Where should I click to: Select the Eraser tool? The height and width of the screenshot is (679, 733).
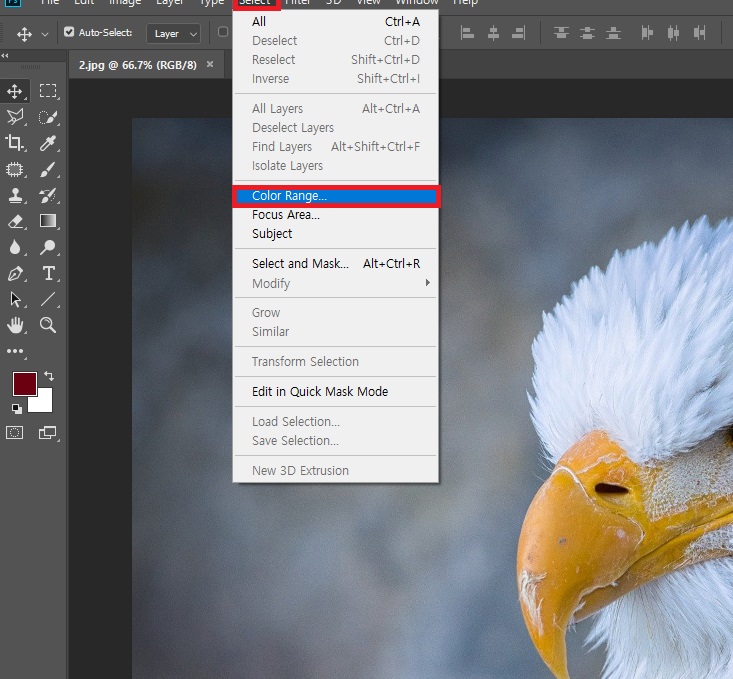click(x=15, y=221)
